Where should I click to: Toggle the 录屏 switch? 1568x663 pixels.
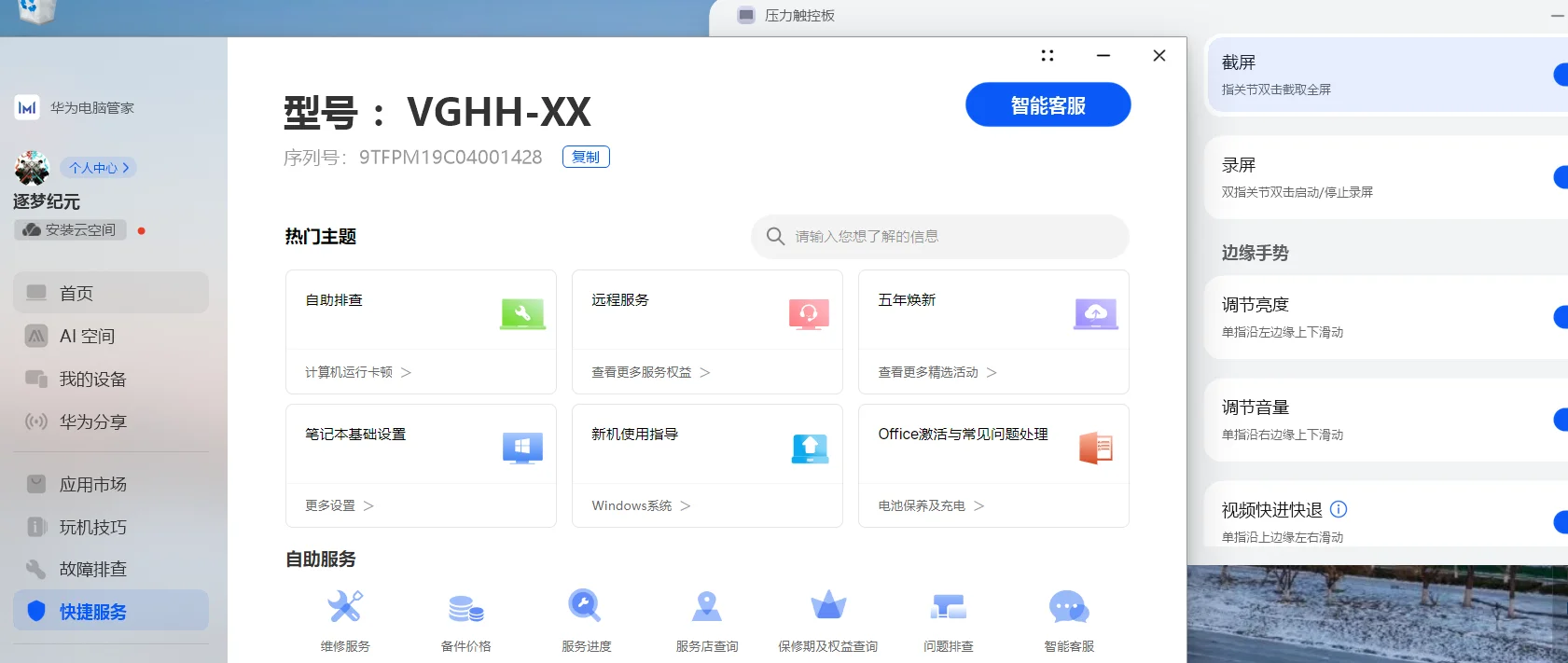1561,177
